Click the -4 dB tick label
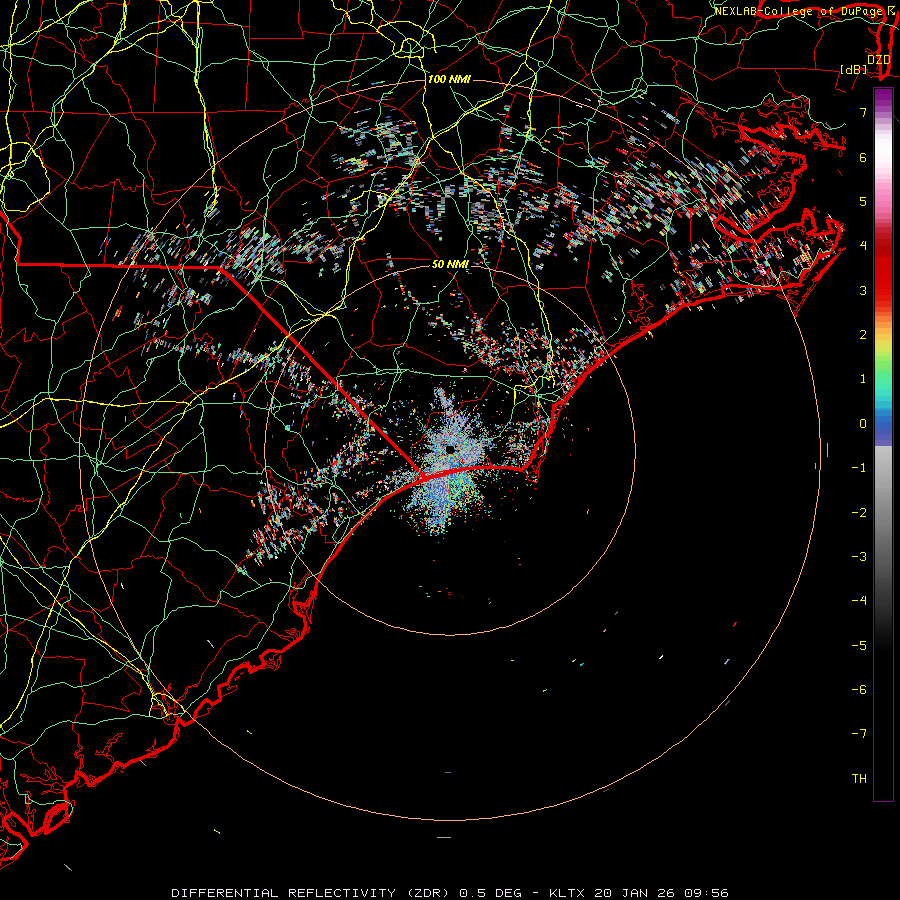Viewport: 900px width, 900px height. 859,600
